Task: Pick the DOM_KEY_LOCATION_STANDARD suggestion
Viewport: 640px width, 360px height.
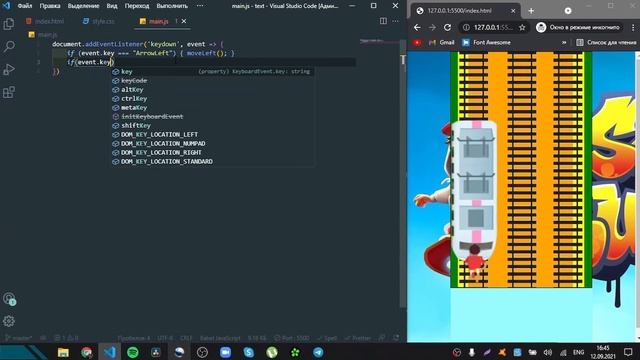Action: point(213,161)
